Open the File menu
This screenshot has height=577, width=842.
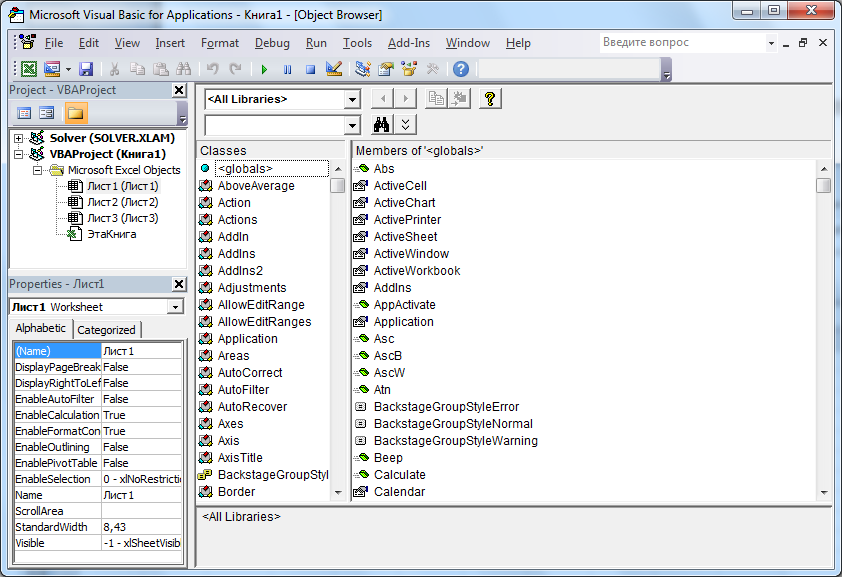tap(54, 43)
